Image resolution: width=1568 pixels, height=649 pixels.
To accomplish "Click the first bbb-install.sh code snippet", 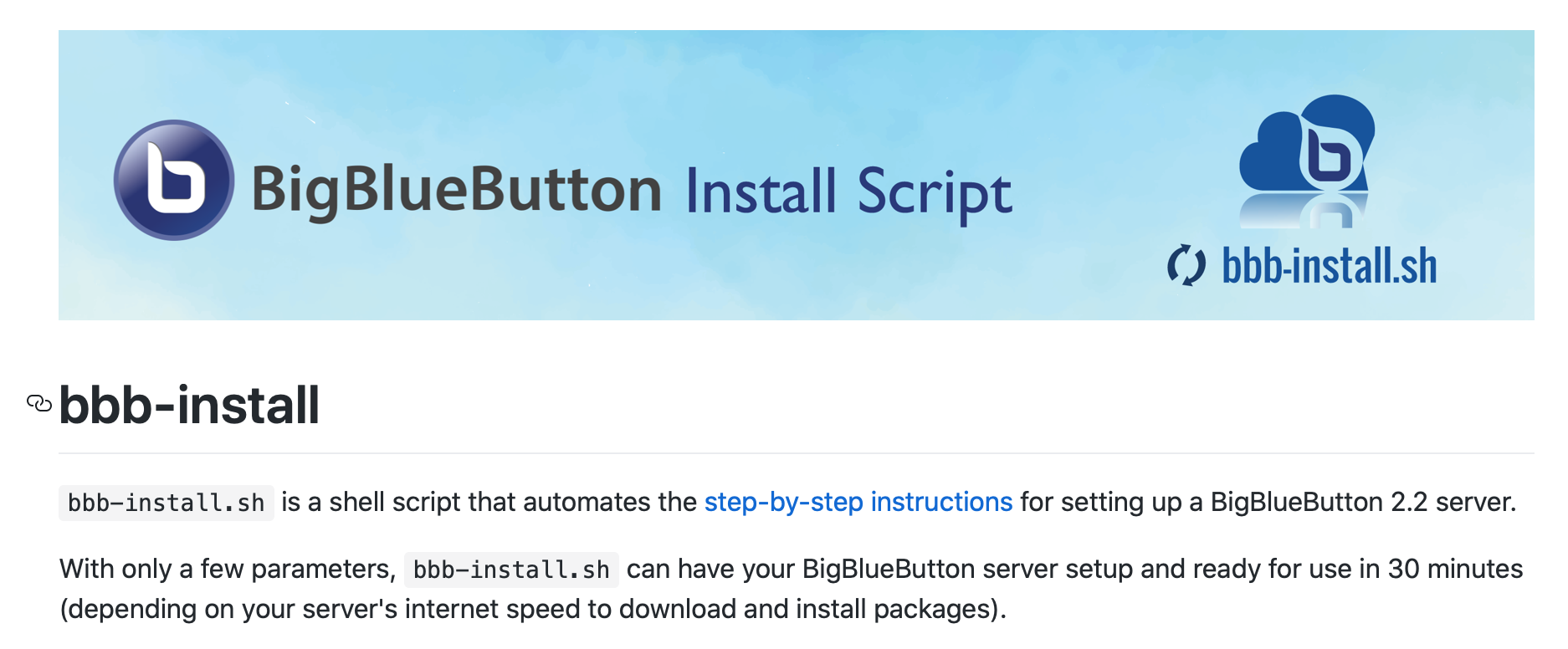I will [166, 503].
